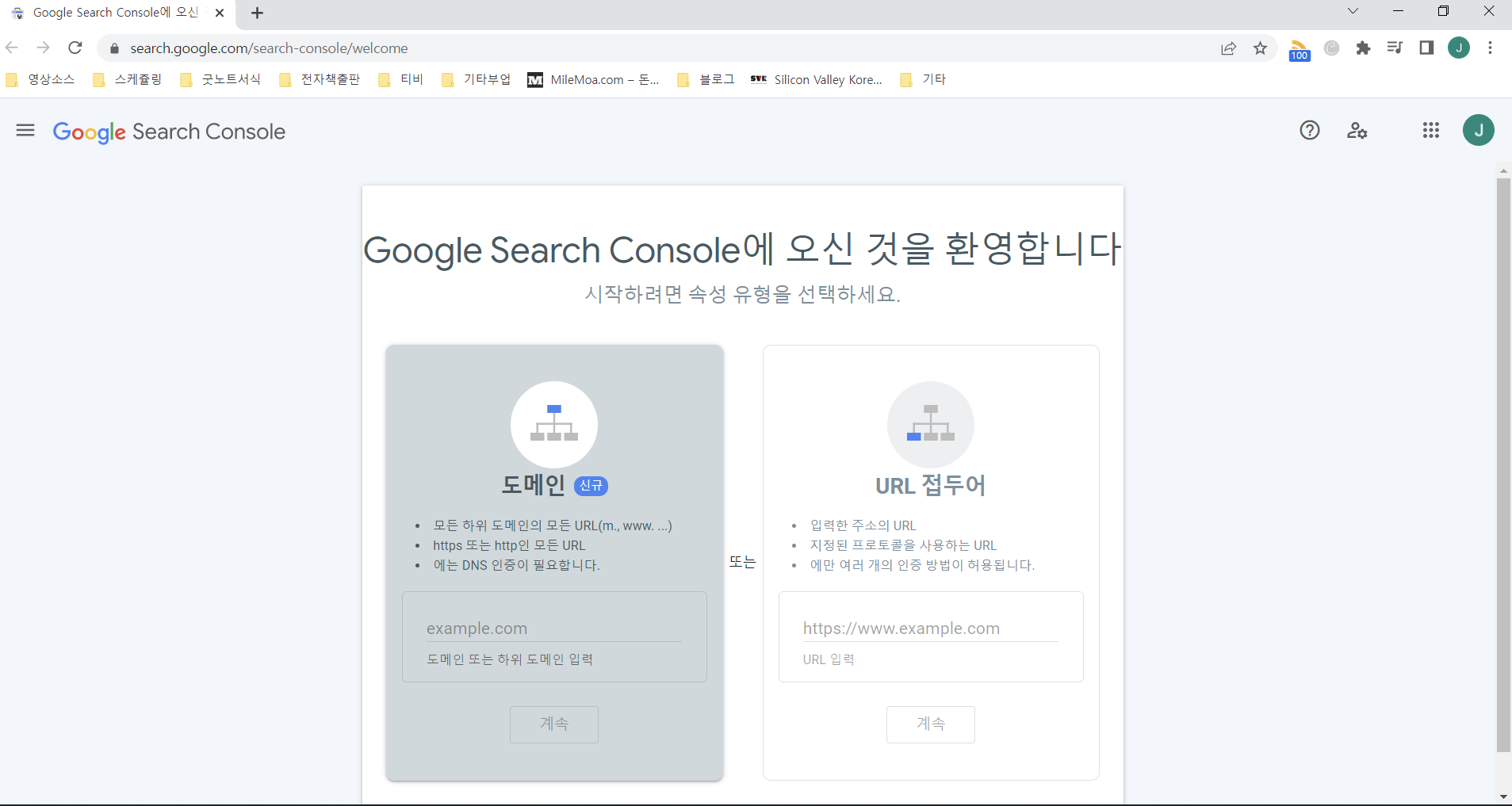Open the Google apps grid

[1431, 131]
